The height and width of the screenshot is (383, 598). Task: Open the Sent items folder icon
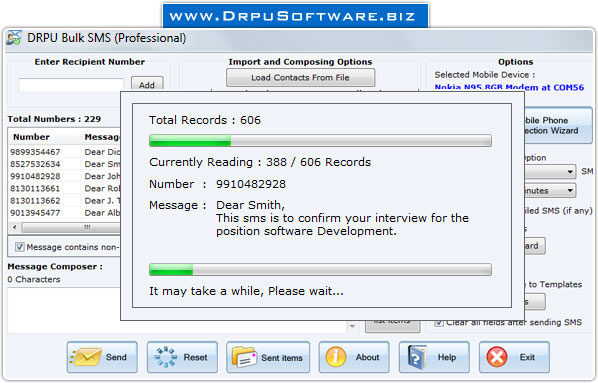point(244,357)
